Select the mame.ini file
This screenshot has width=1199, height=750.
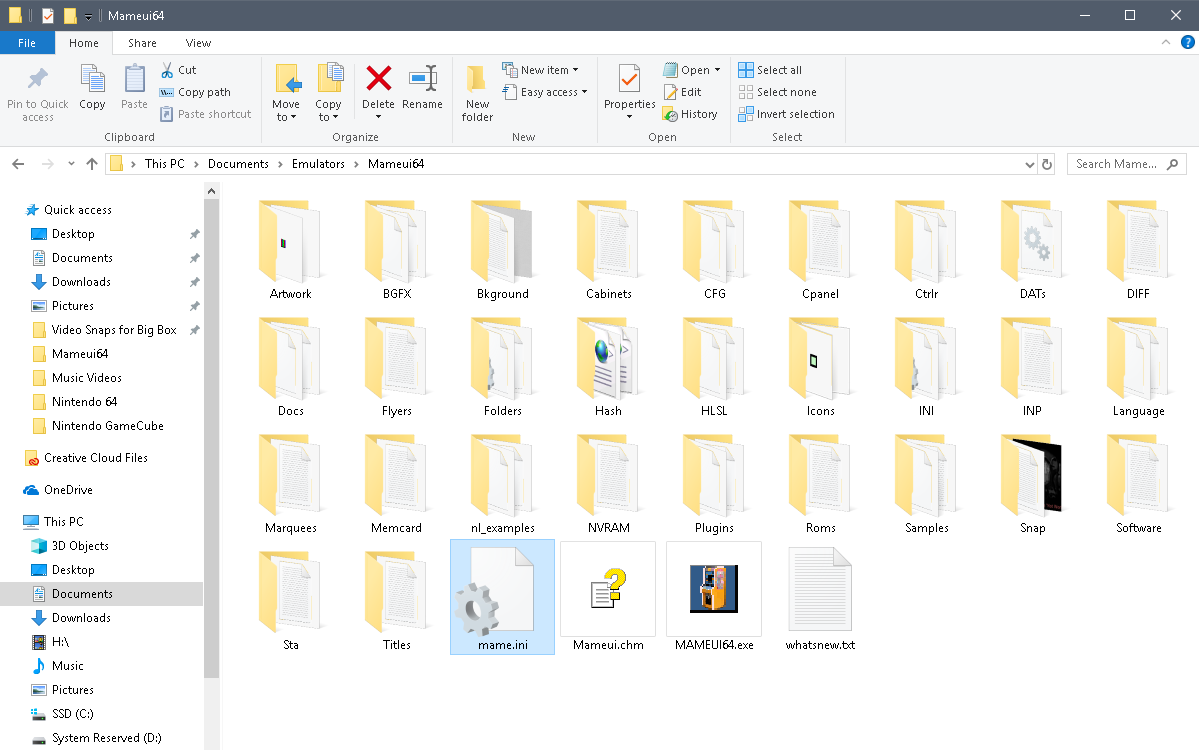[x=502, y=596]
